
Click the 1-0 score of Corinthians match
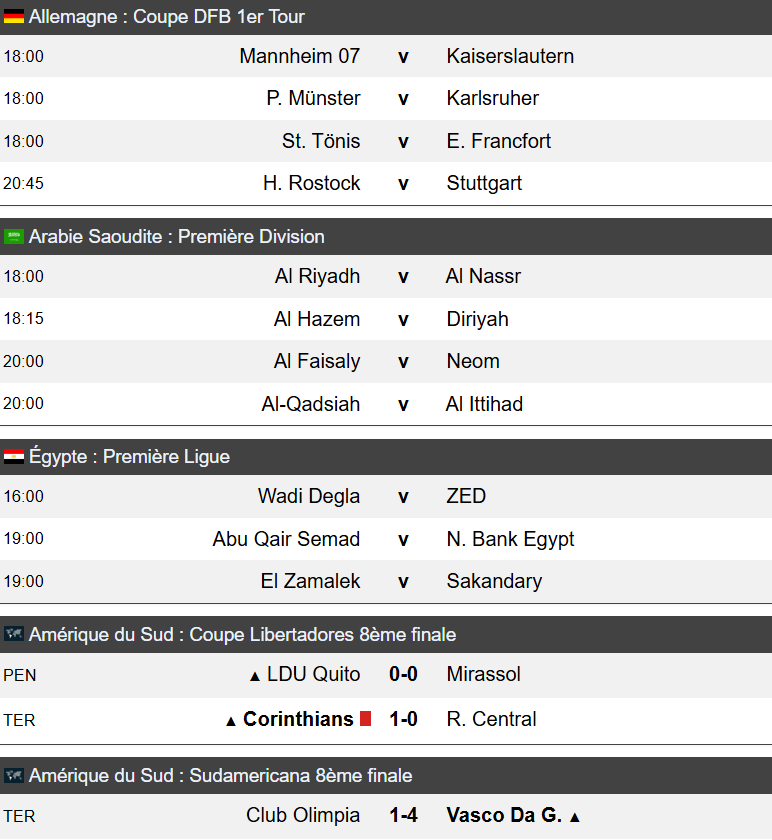[x=403, y=719]
